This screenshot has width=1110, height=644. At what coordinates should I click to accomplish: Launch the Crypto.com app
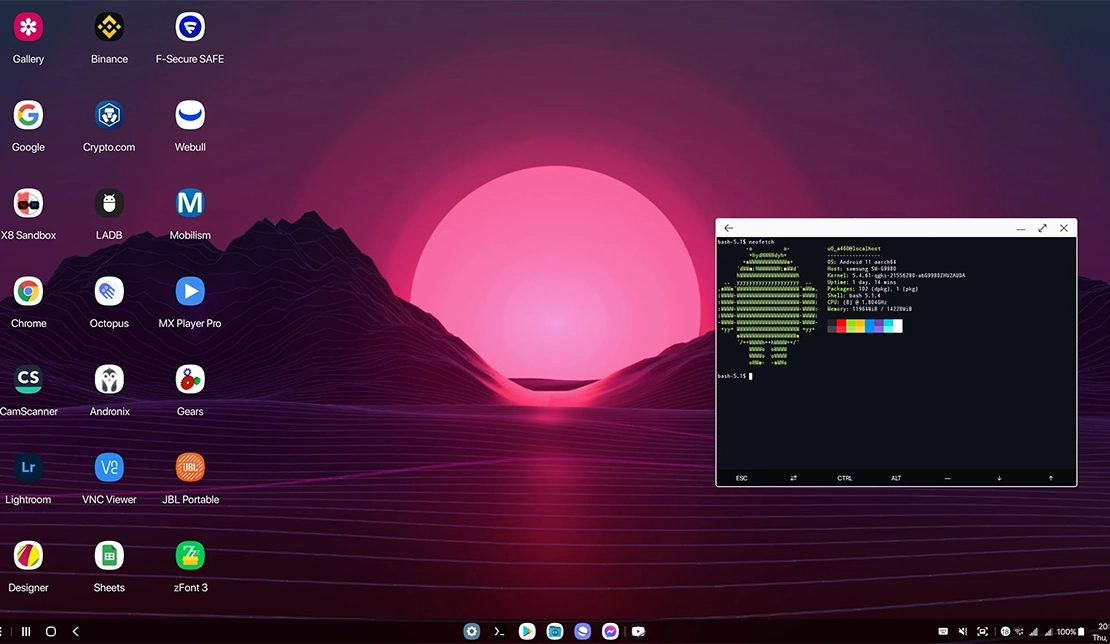click(108, 115)
